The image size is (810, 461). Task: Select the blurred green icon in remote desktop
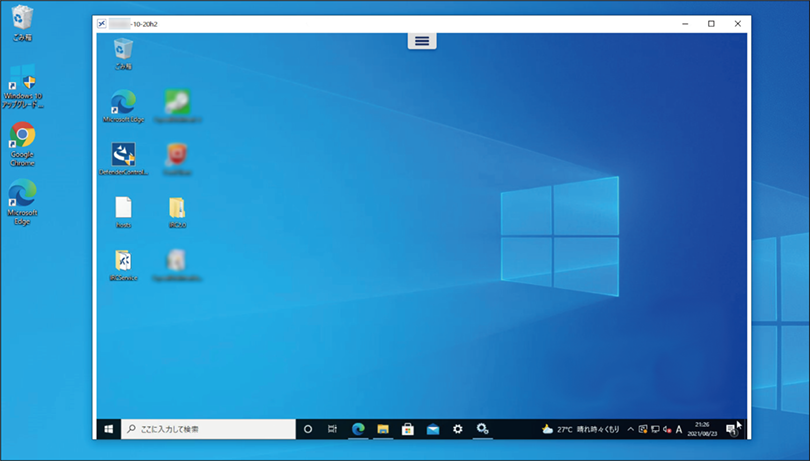click(x=177, y=106)
